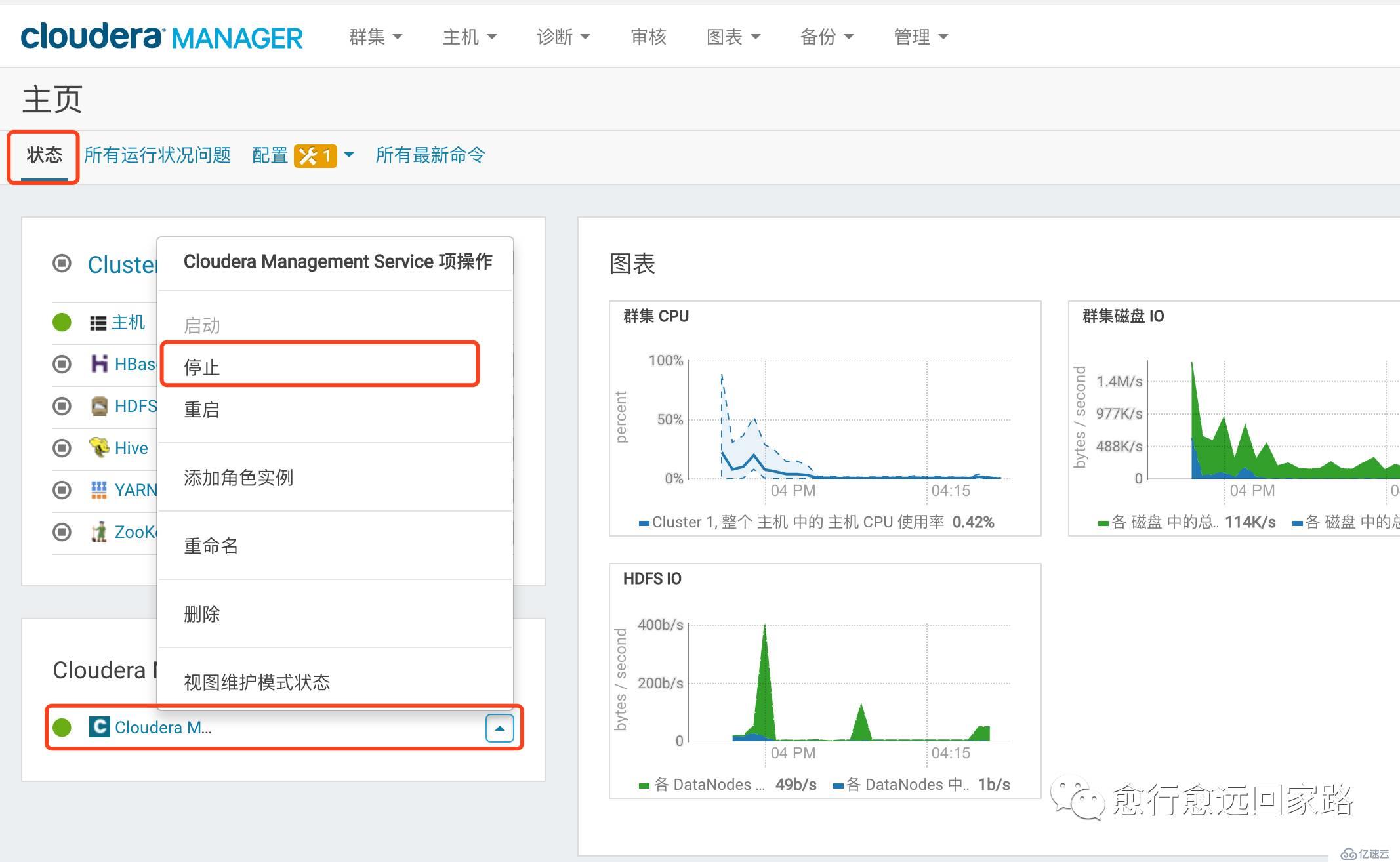Click the 状态 tab
This screenshot has width=1400, height=862.
click(x=44, y=155)
